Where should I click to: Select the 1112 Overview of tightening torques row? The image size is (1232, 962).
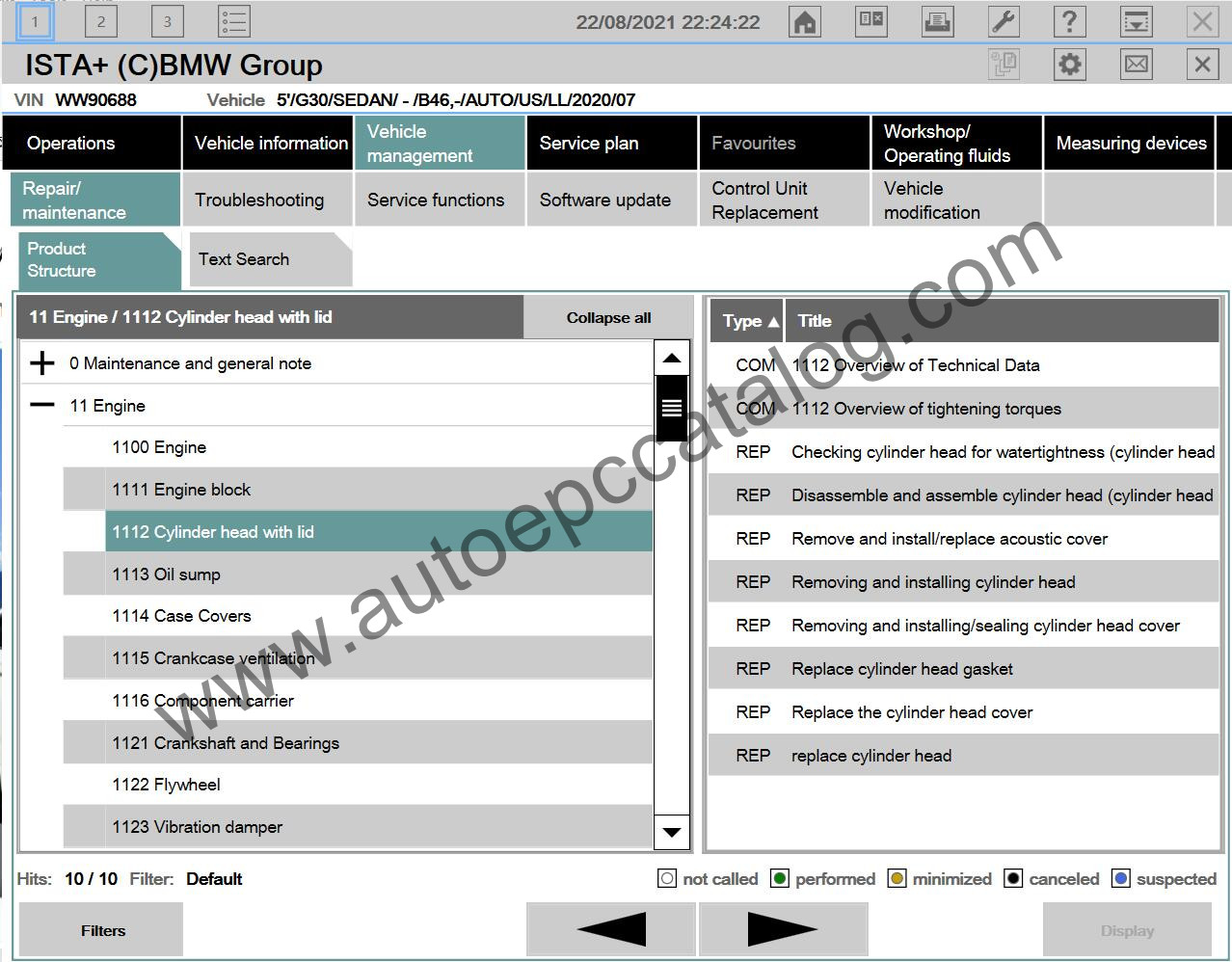(x=964, y=409)
